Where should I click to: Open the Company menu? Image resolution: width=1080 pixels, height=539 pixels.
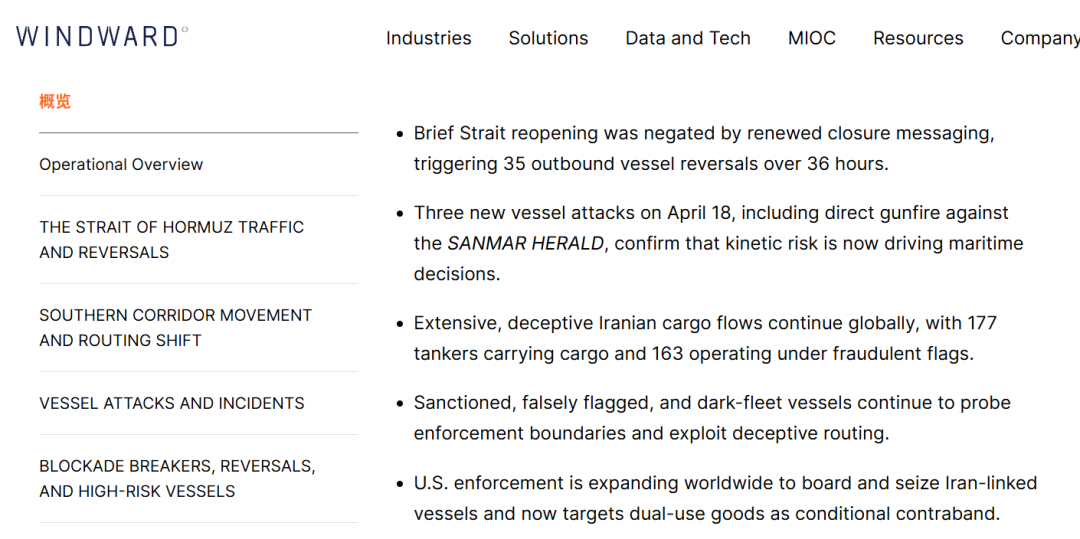[x=1039, y=38]
